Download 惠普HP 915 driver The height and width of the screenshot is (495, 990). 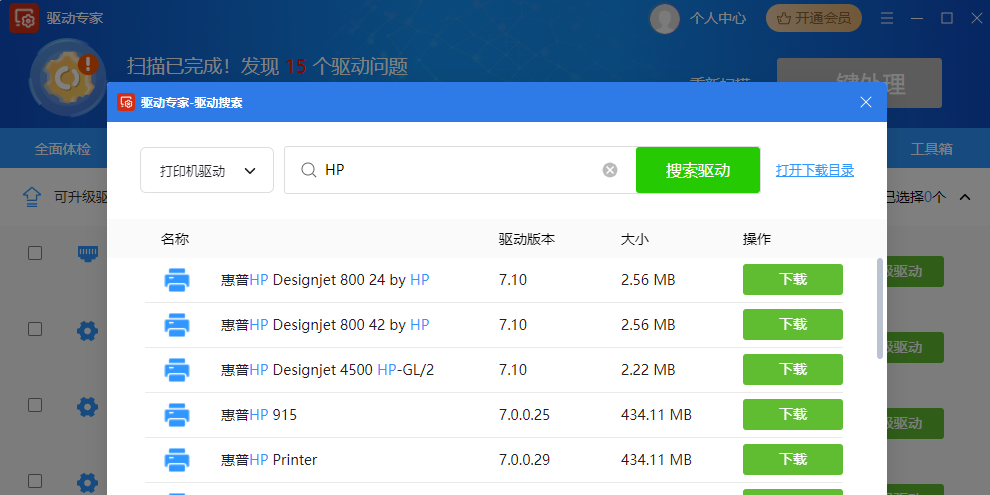point(793,414)
